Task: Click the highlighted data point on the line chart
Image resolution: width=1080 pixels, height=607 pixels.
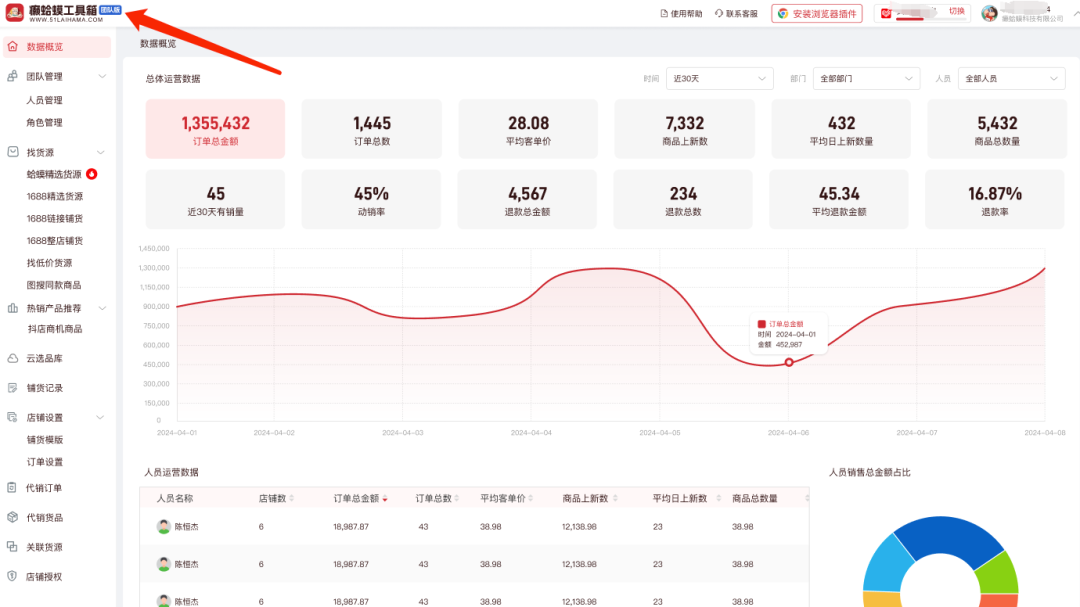Action: click(789, 362)
